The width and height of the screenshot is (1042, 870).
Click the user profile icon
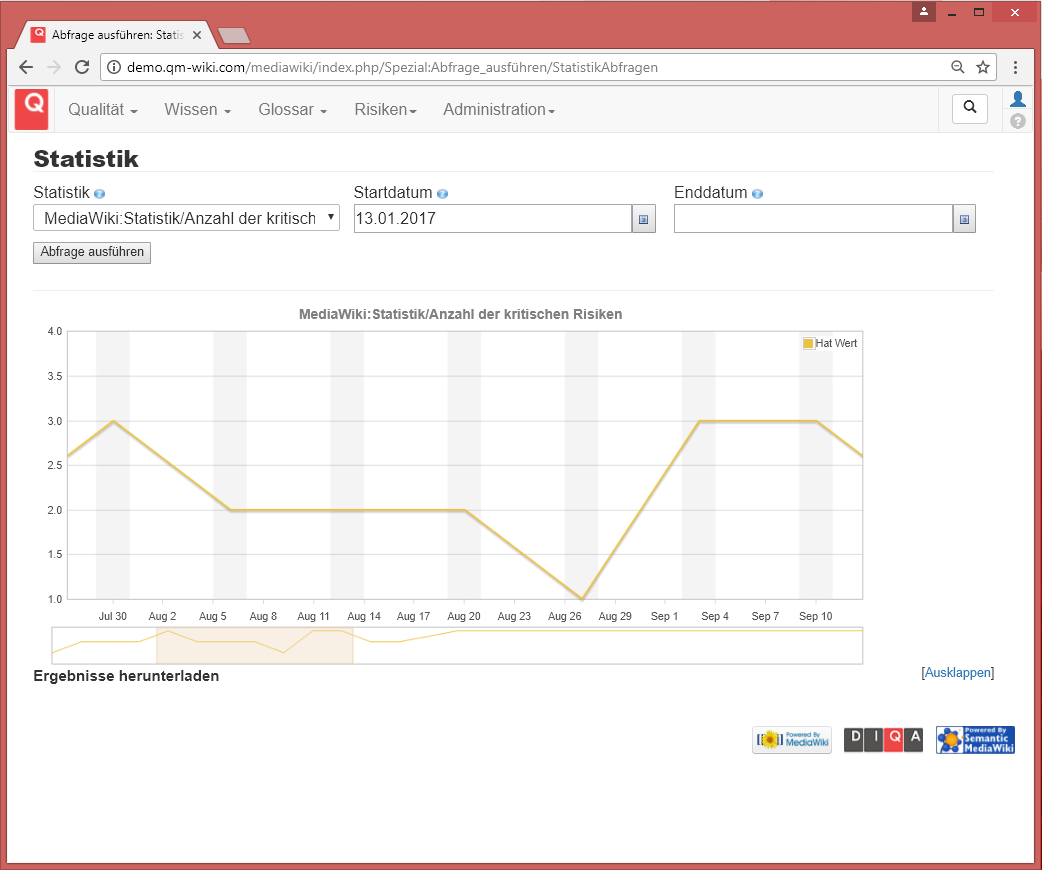[1017, 99]
